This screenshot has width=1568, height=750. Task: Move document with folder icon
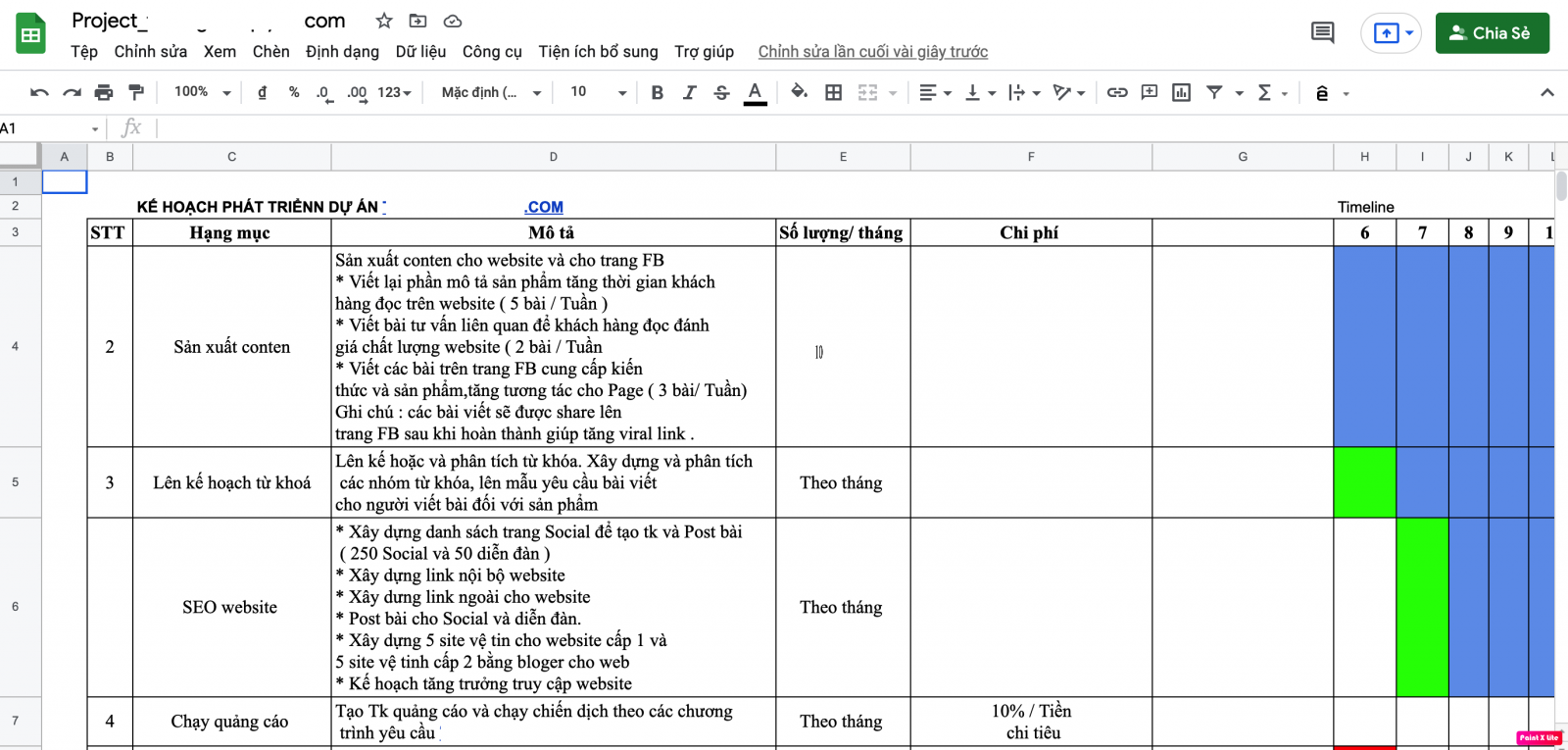417,21
